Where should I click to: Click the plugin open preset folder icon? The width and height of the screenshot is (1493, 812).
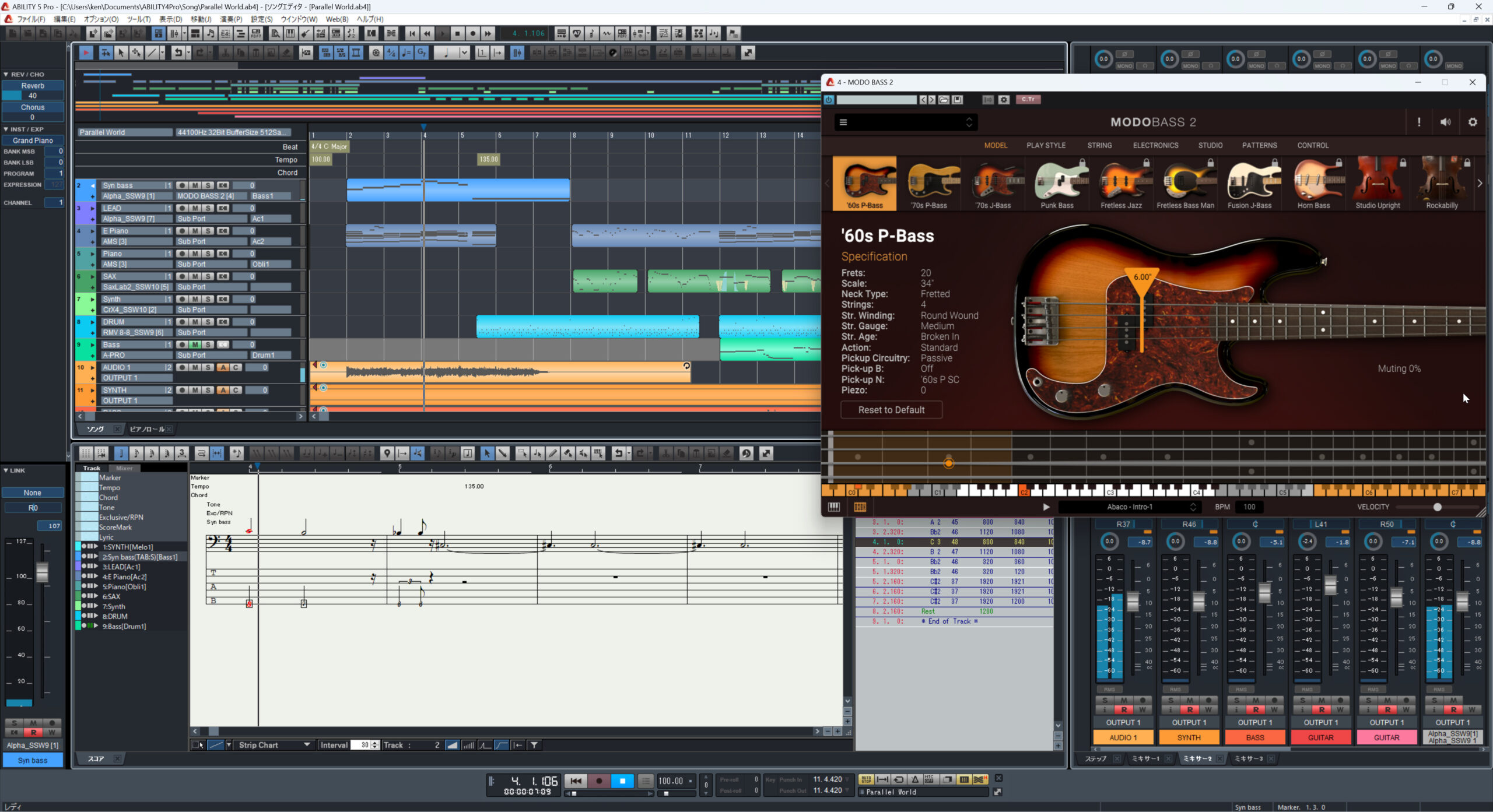tap(944, 100)
